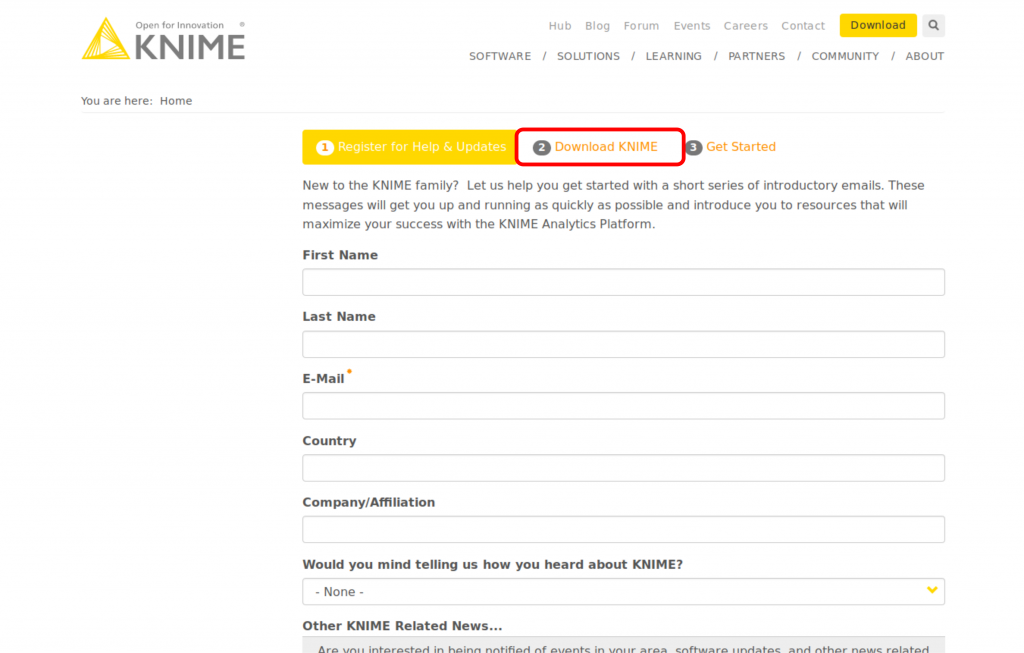Open the COMMUNITY menu

coord(845,56)
